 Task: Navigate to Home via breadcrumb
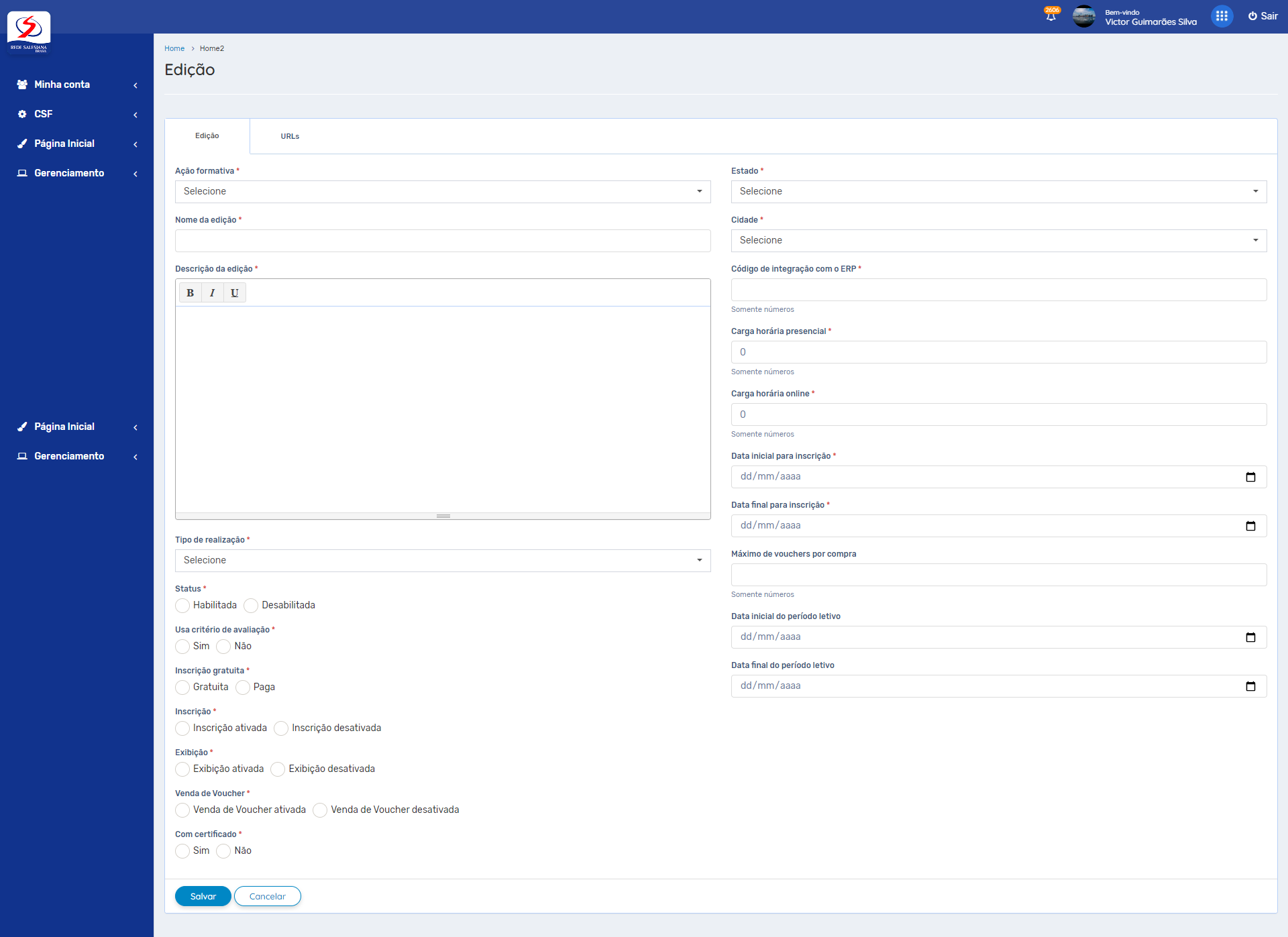click(174, 48)
